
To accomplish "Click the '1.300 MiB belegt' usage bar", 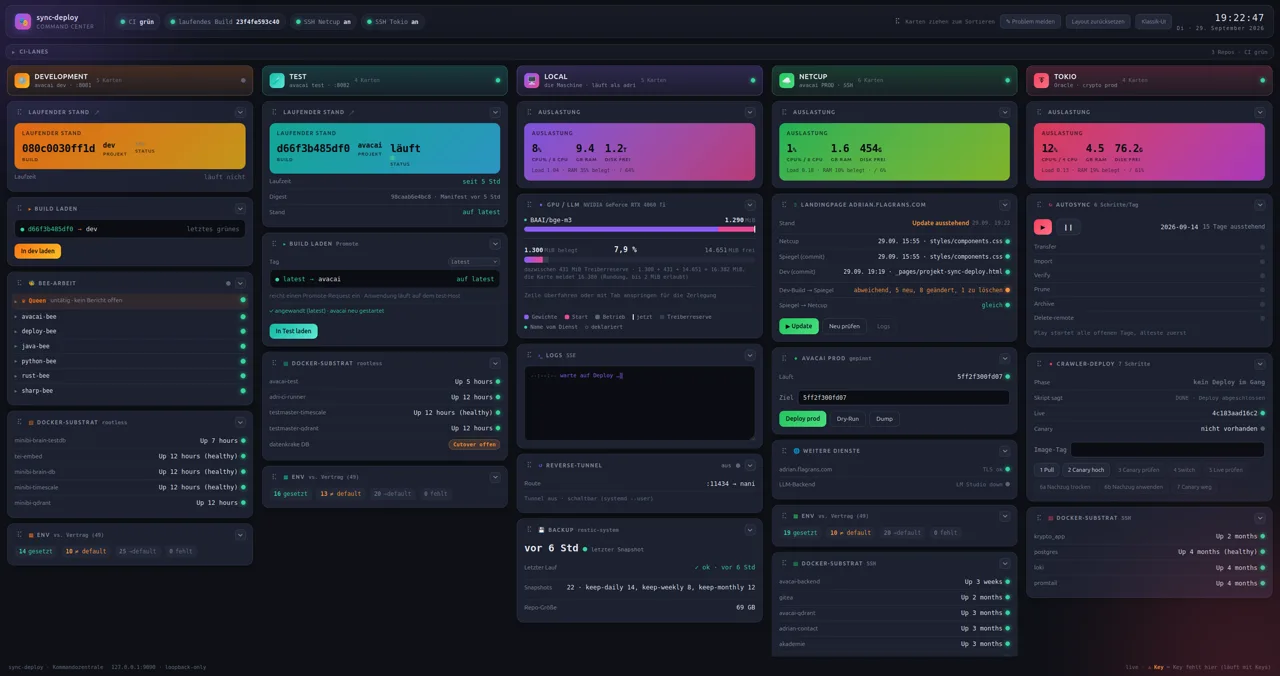I will 640,259.
